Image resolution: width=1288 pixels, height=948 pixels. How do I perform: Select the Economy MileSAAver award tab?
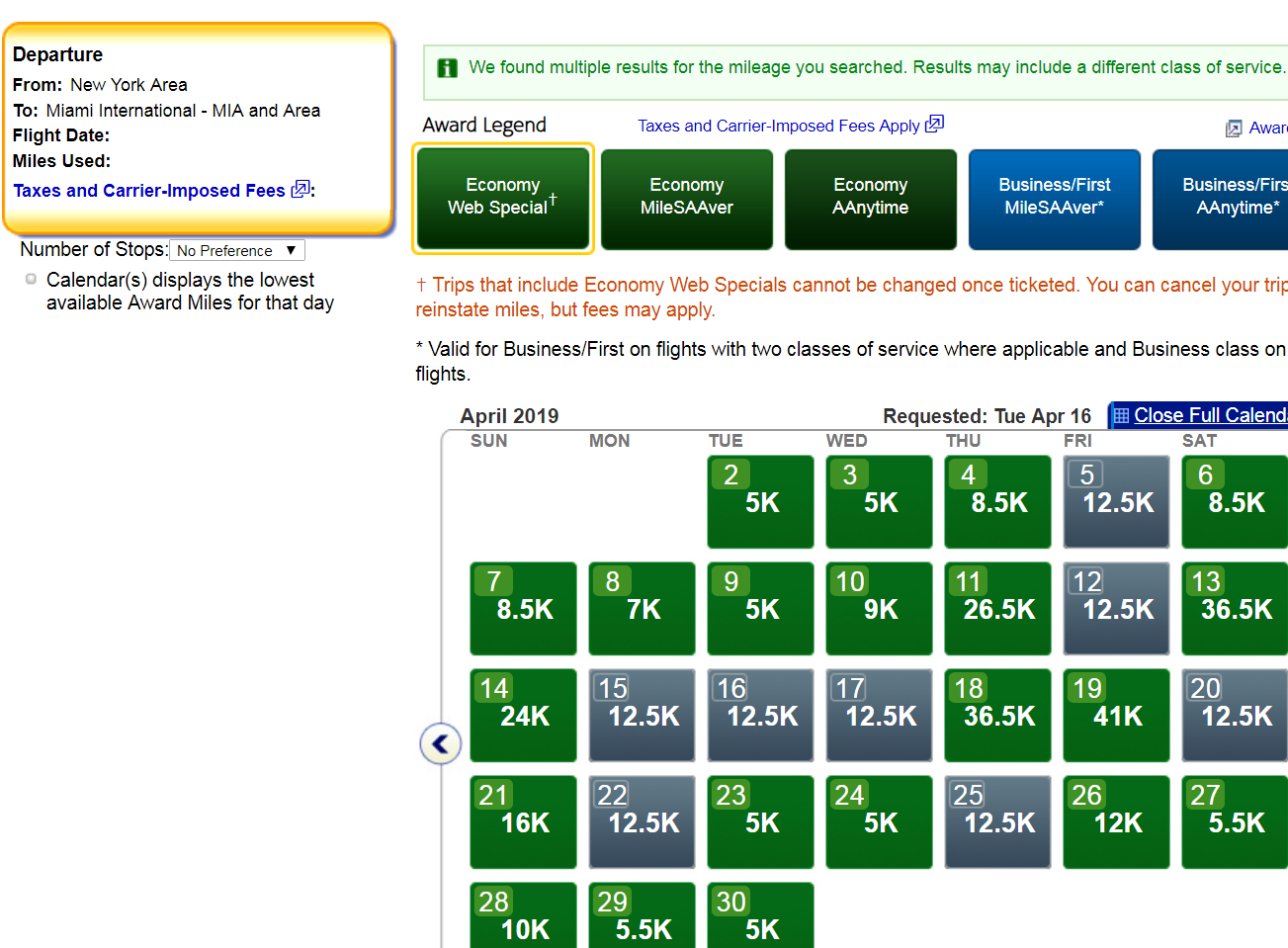pyautogui.click(x=687, y=199)
